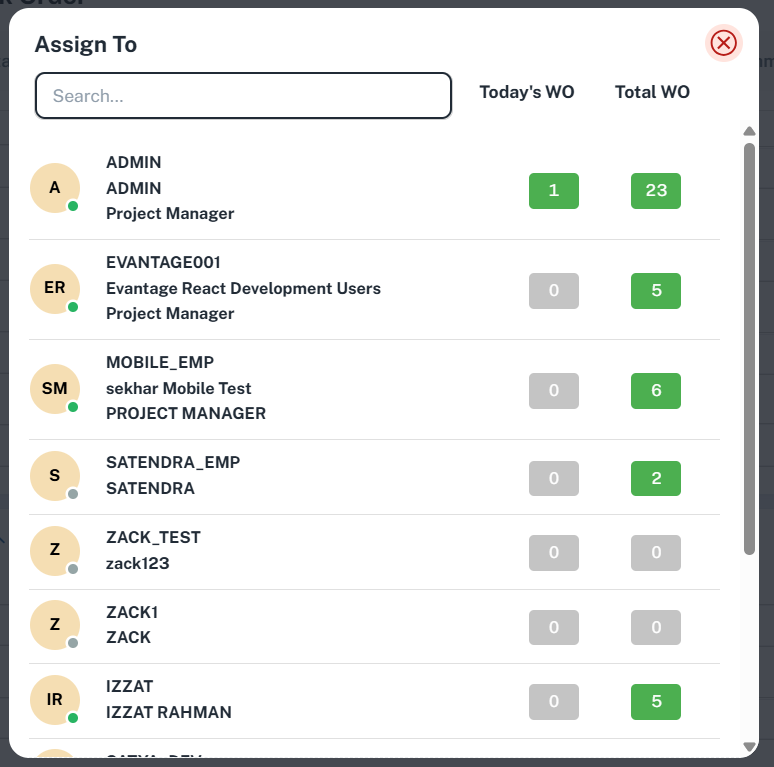Image resolution: width=774 pixels, height=767 pixels.
Task: Click ADMIN's Total WO badge showing 23
Action: coord(656,190)
